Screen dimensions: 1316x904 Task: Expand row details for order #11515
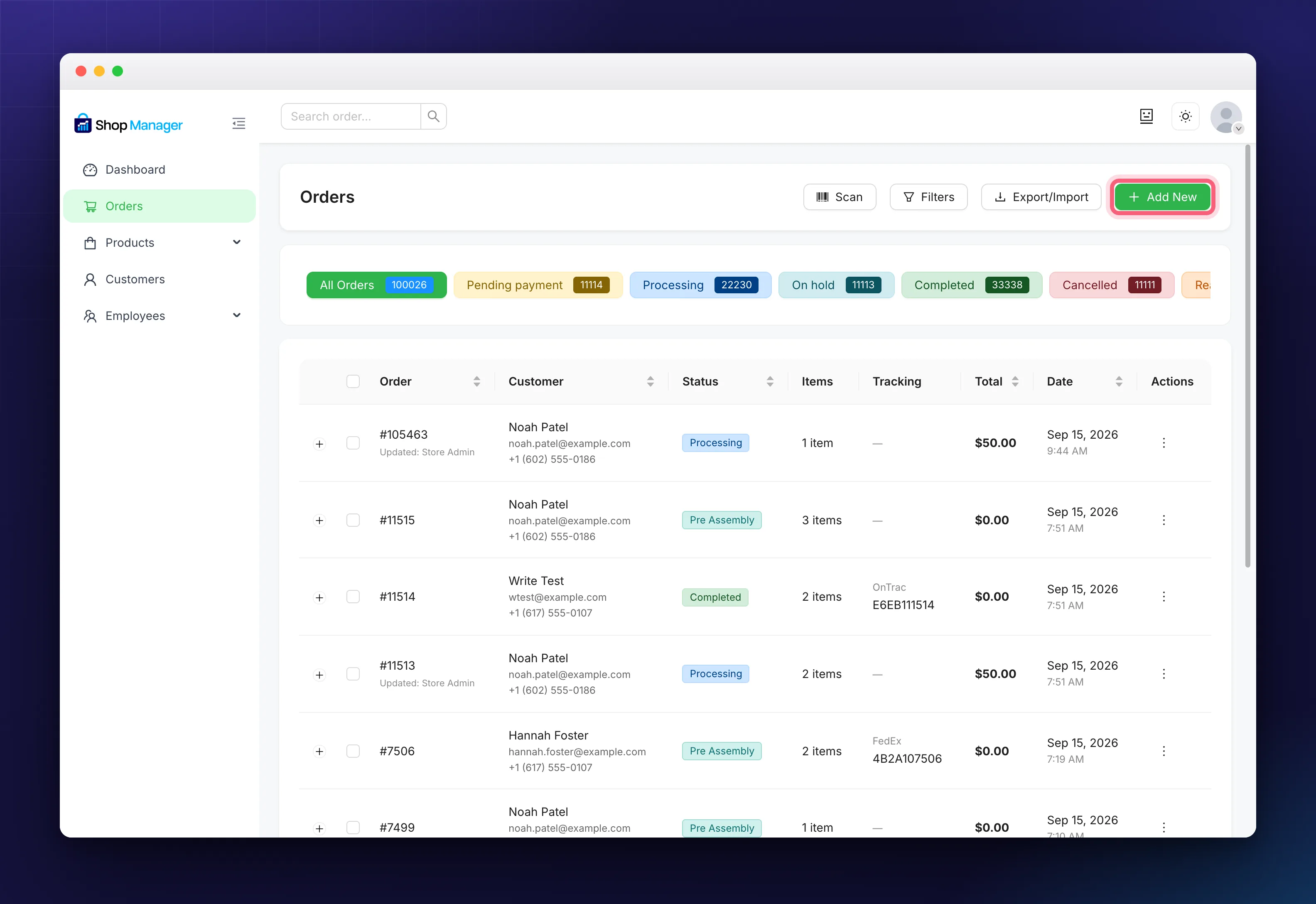click(319, 521)
